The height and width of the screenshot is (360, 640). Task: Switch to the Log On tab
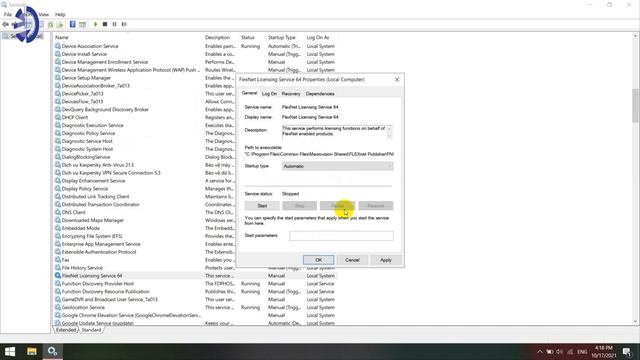[x=269, y=94]
